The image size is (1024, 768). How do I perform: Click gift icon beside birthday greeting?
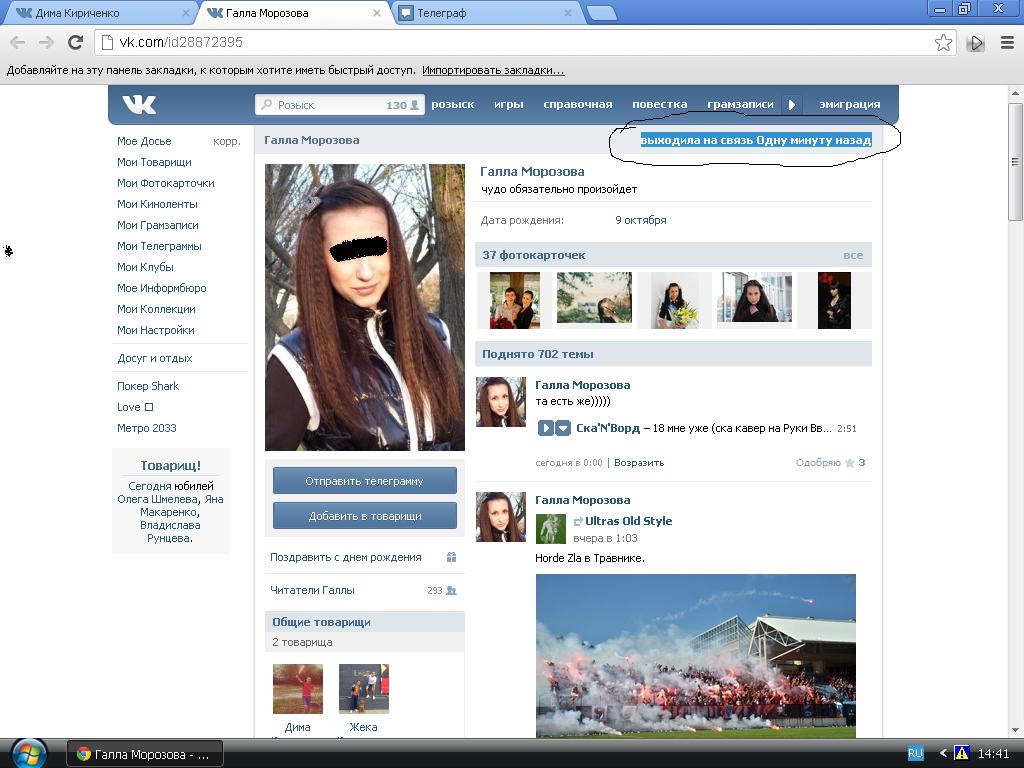pyautogui.click(x=451, y=557)
